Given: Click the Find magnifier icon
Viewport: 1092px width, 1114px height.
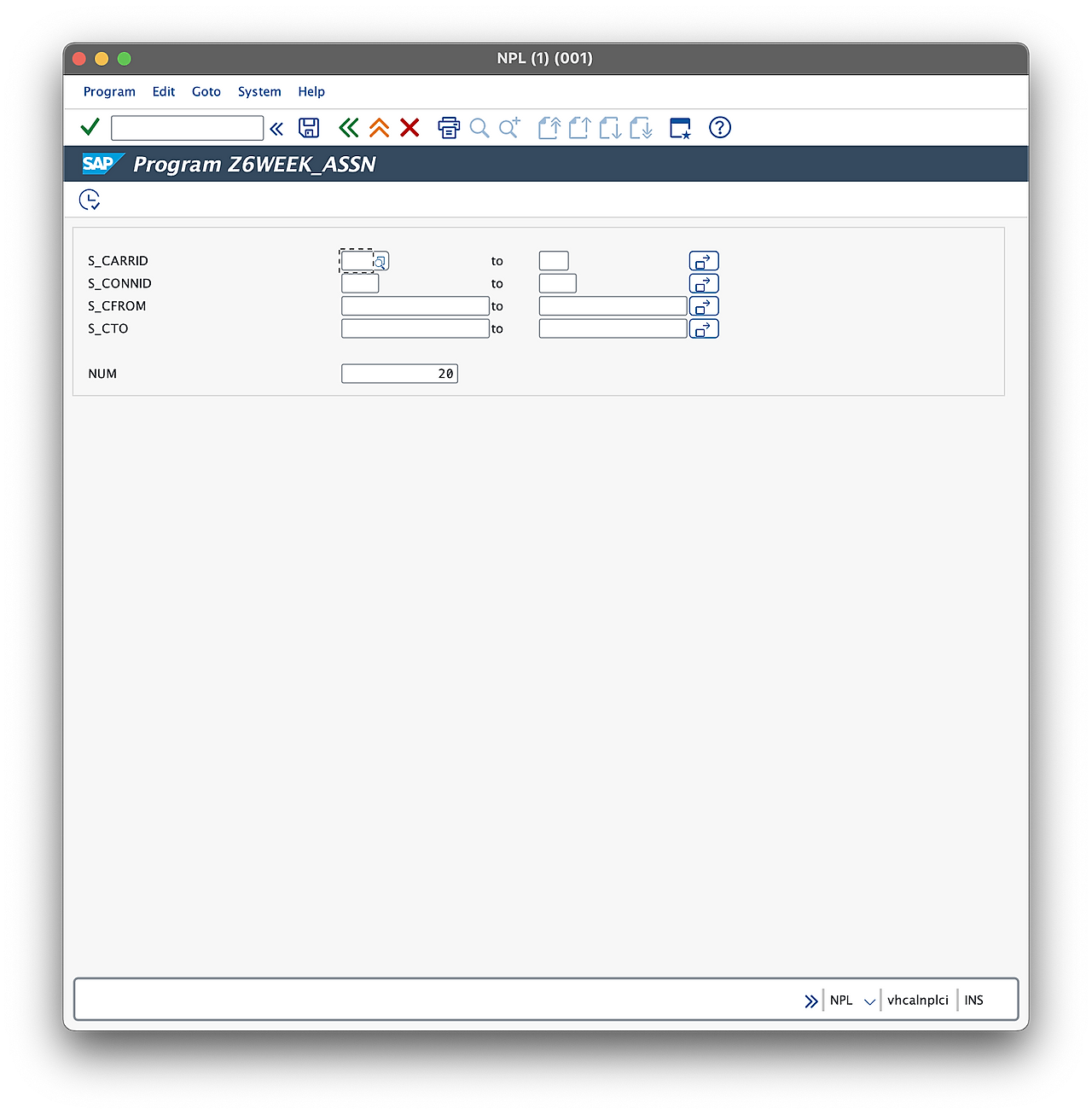Looking at the screenshot, I should (479, 128).
